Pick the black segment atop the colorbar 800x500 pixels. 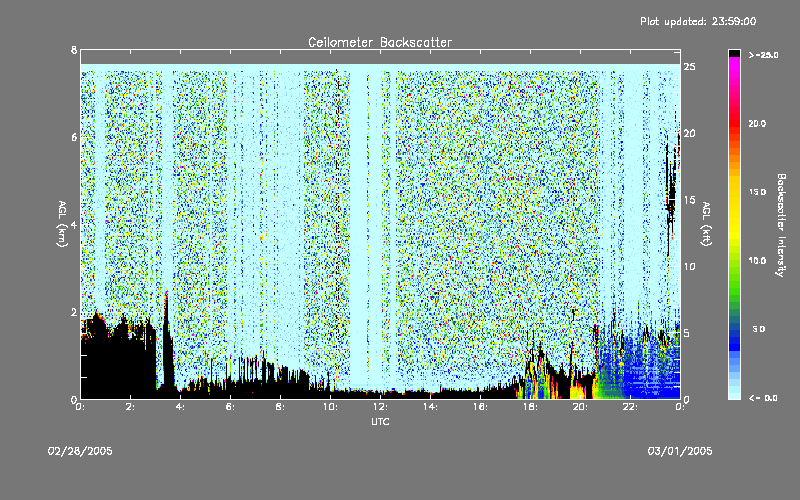pyautogui.click(x=734, y=53)
